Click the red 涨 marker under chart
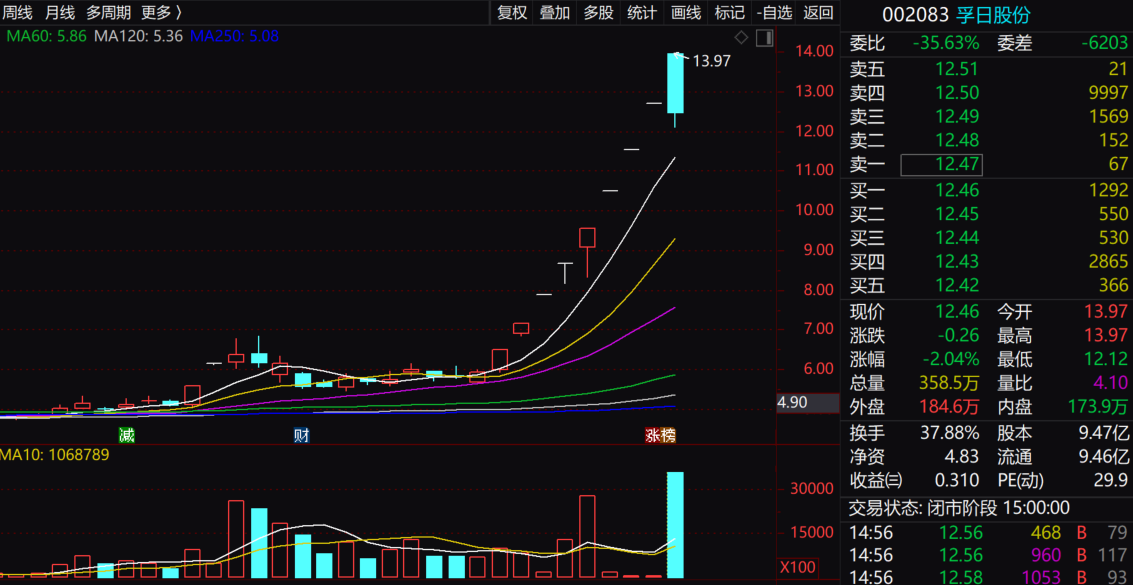The height and width of the screenshot is (585, 1133). tap(652, 435)
